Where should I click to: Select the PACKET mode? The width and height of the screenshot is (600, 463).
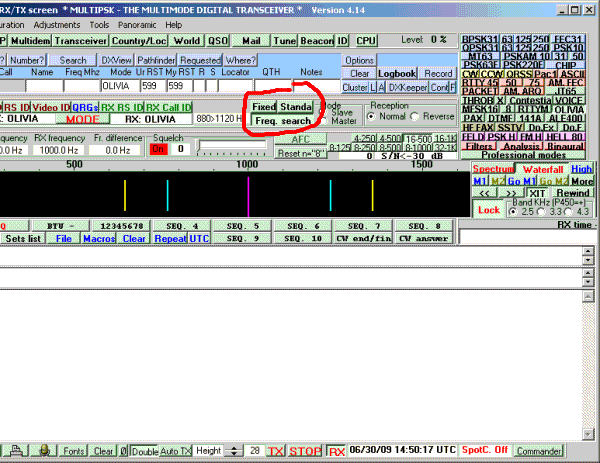point(479,91)
